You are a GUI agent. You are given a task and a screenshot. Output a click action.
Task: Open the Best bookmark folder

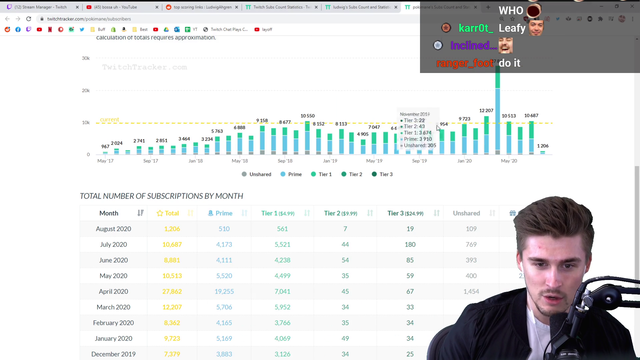[x=140, y=29]
